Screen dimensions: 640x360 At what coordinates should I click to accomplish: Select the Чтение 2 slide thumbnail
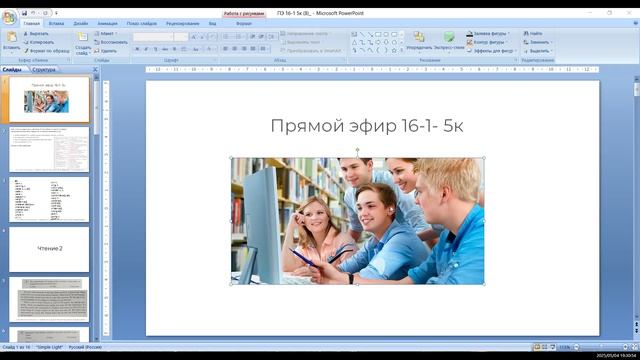49,249
